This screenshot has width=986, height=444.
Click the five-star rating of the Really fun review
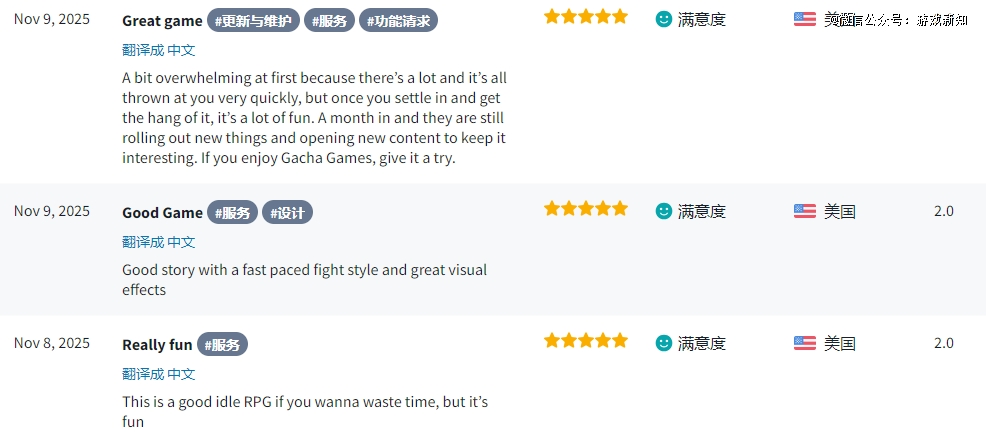[x=586, y=341]
